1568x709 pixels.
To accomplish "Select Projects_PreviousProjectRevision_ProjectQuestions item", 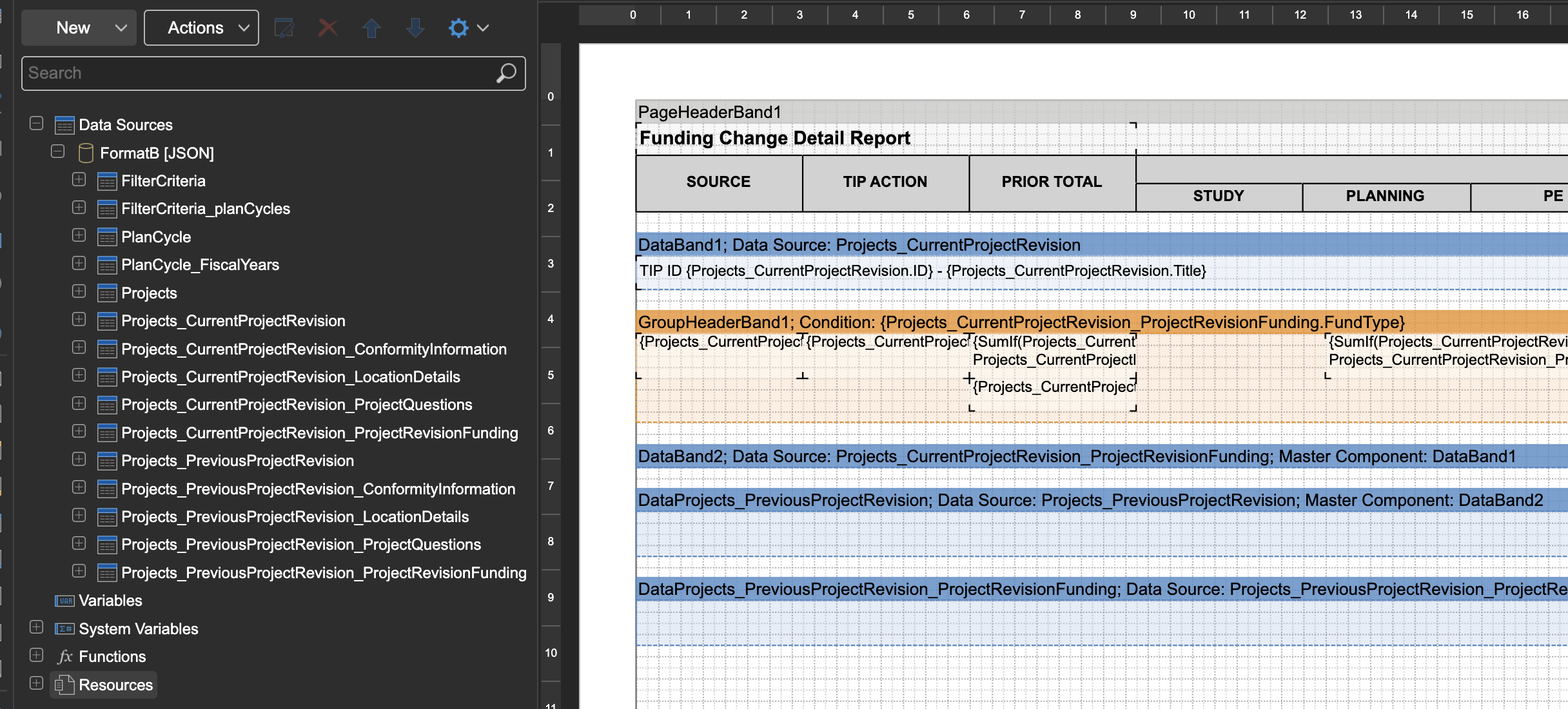I will coord(301,545).
